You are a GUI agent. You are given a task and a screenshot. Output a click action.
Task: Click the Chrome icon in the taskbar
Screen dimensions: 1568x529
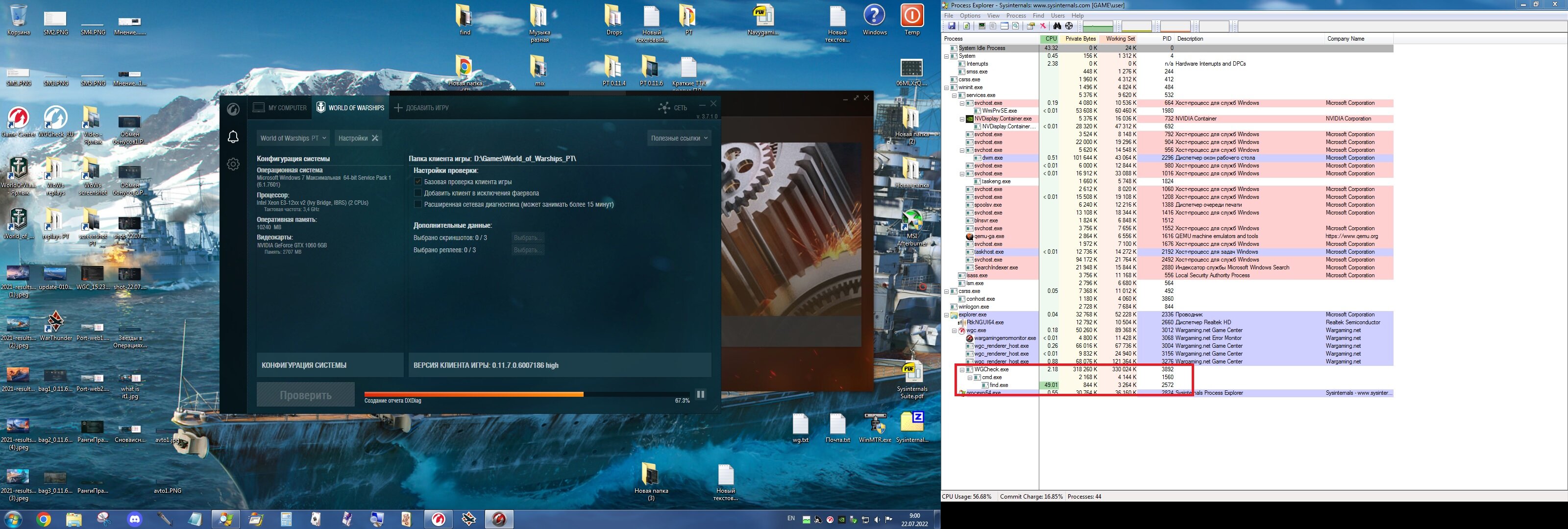(x=43, y=519)
